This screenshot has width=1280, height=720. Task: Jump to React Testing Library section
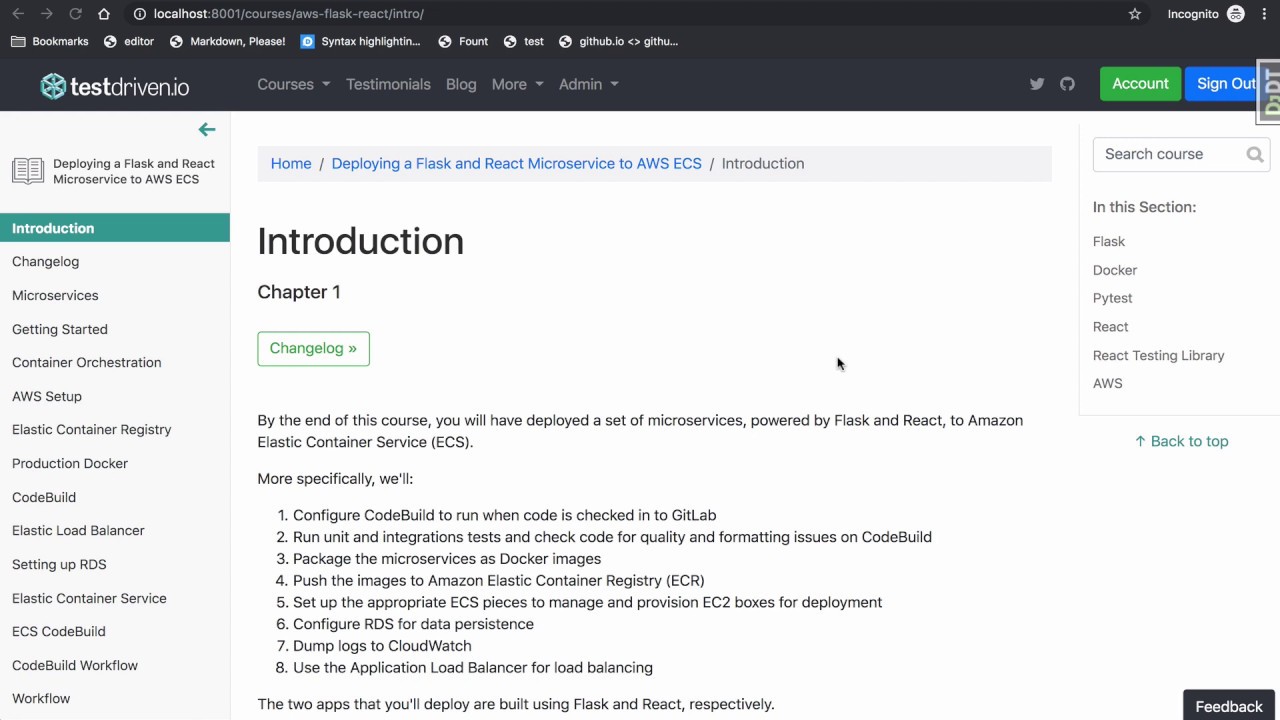click(x=1158, y=355)
